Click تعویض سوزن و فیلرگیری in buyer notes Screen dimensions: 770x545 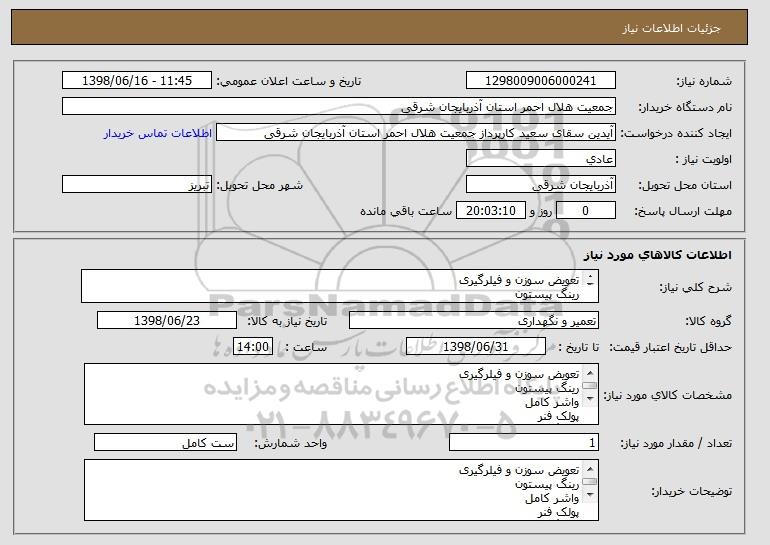coord(519,470)
